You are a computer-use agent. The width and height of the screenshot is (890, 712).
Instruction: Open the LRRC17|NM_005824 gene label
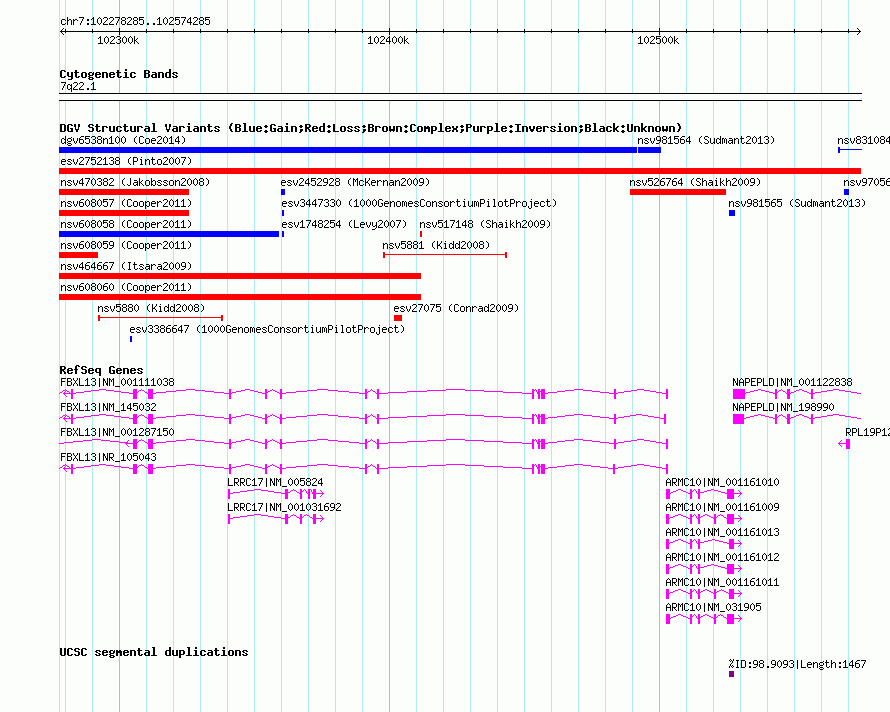pos(275,483)
